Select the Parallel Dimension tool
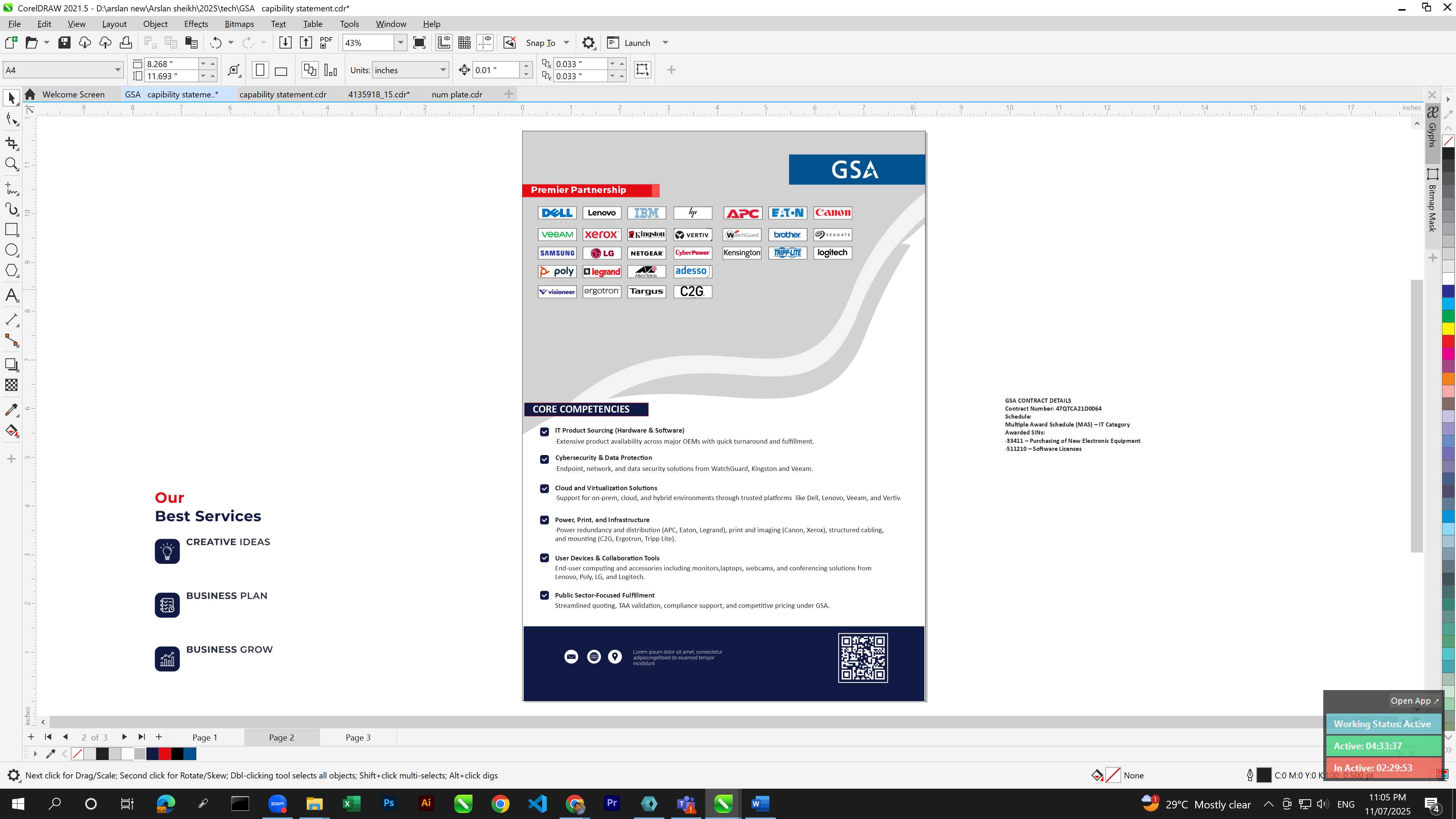The height and width of the screenshot is (819, 1456). point(11,319)
